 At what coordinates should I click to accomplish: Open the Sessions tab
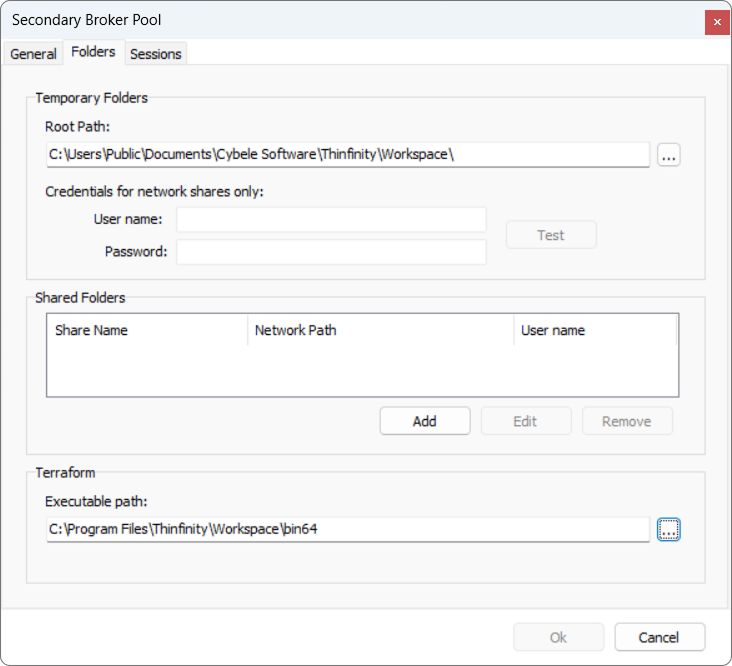[155, 54]
